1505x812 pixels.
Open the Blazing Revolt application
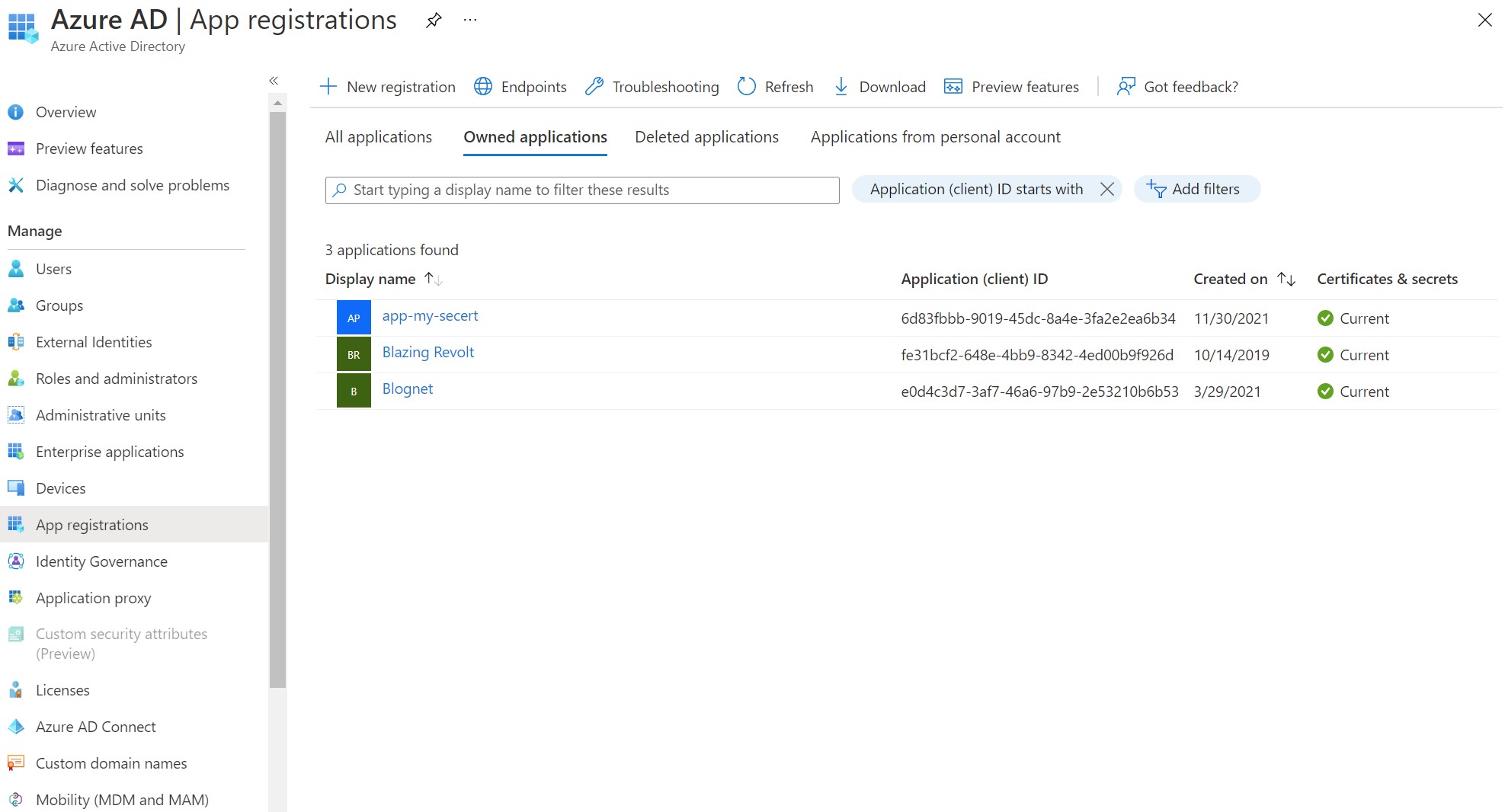click(x=428, y=352)
